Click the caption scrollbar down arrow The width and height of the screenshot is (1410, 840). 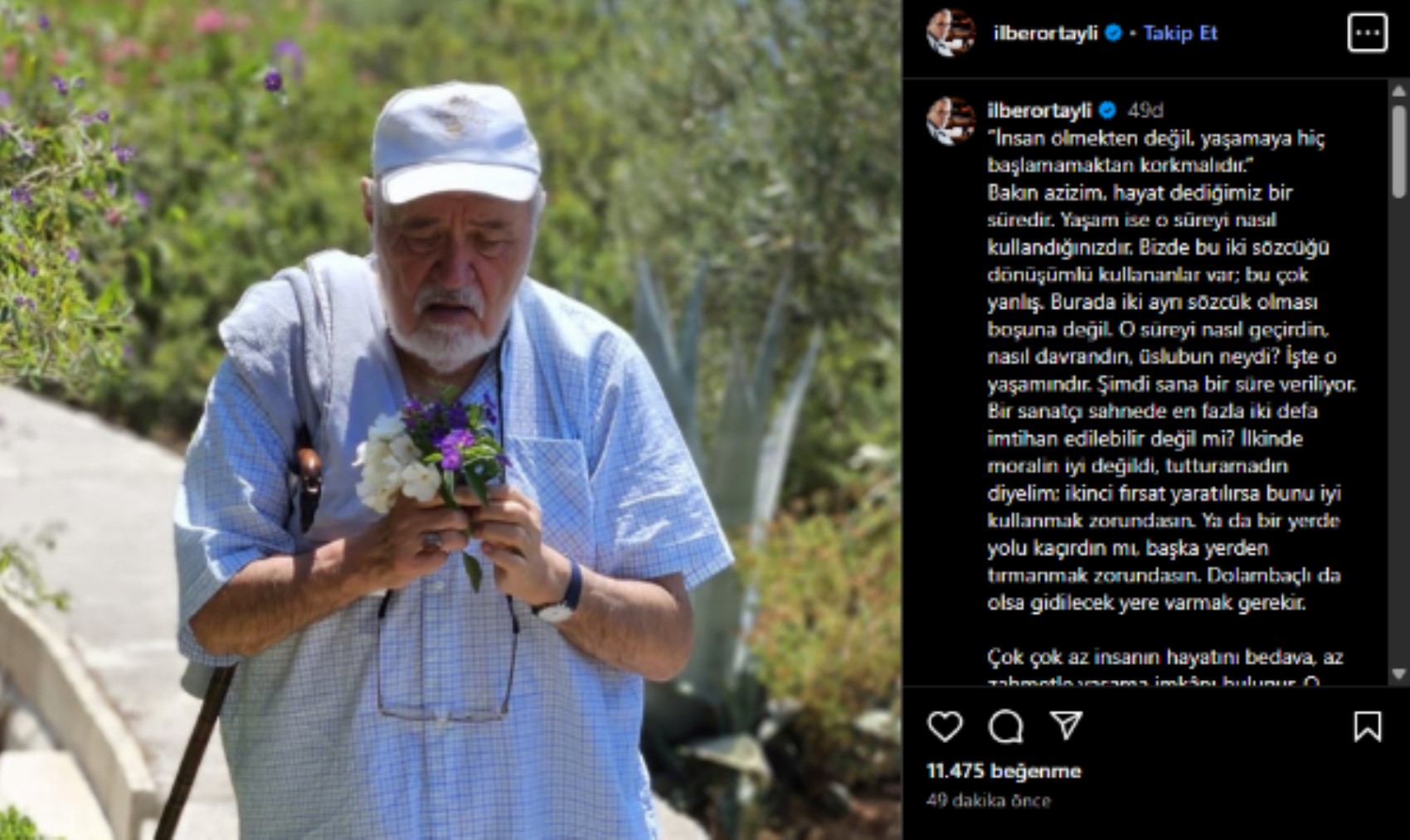pos(1398,673)
